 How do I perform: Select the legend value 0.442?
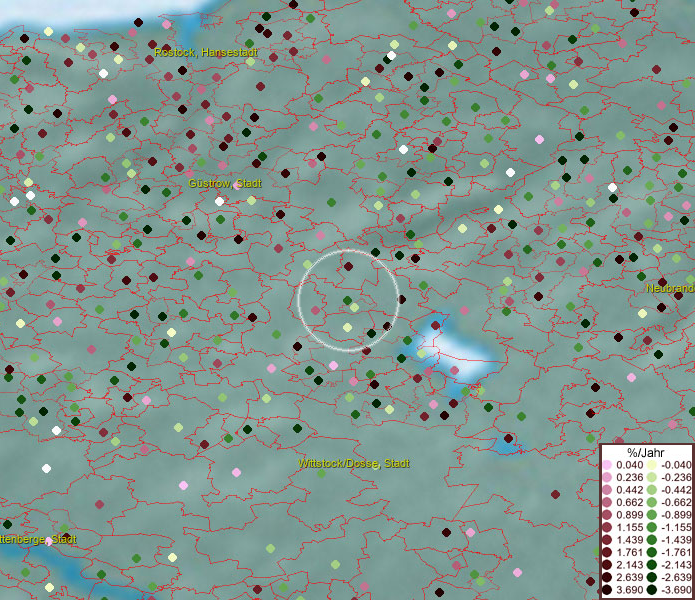pos(629,490)
